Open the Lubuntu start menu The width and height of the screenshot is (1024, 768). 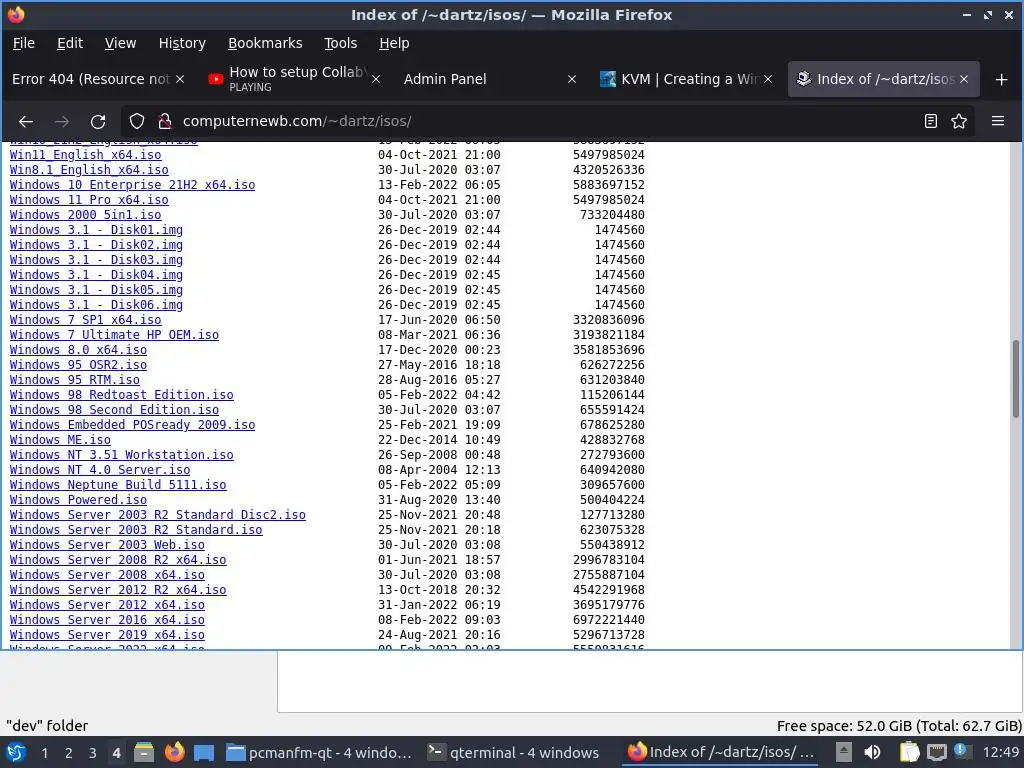point(16,752)
